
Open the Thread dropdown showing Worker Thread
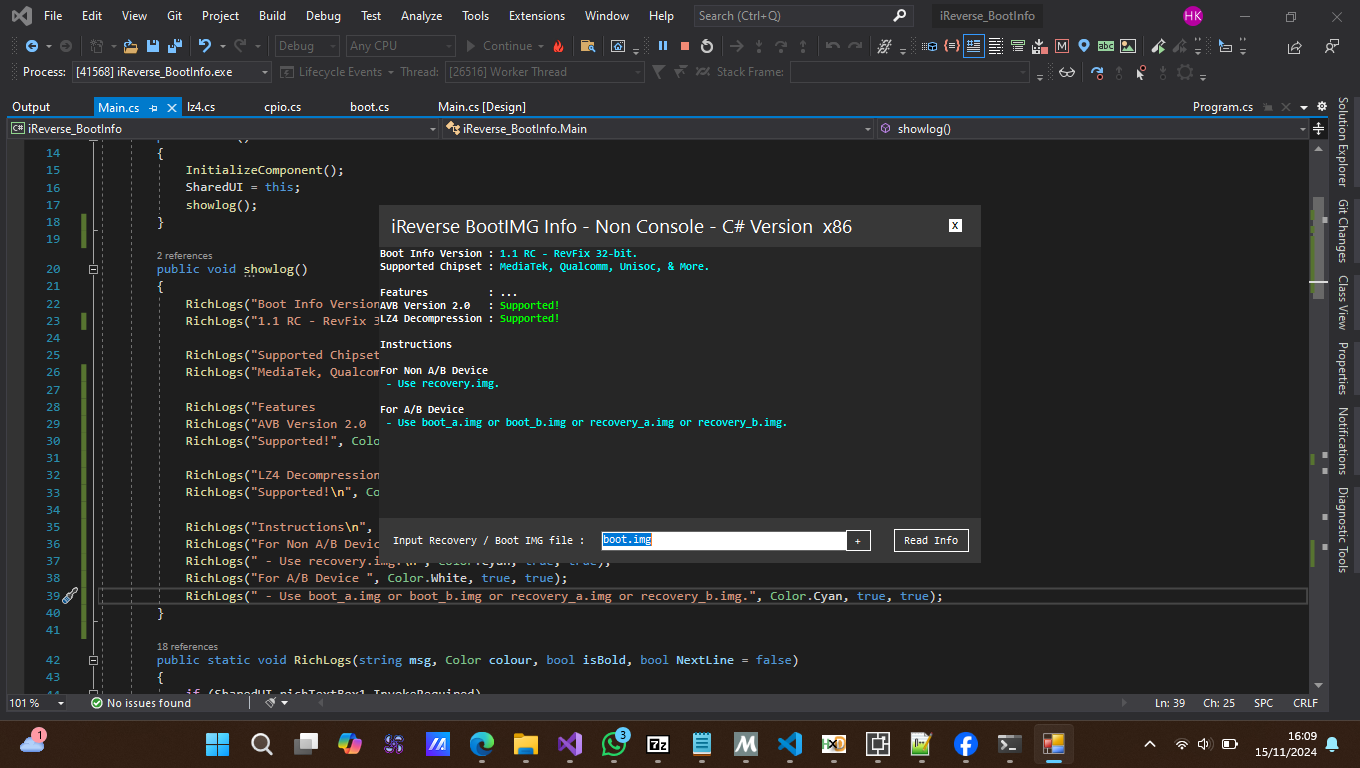[544, 72]
